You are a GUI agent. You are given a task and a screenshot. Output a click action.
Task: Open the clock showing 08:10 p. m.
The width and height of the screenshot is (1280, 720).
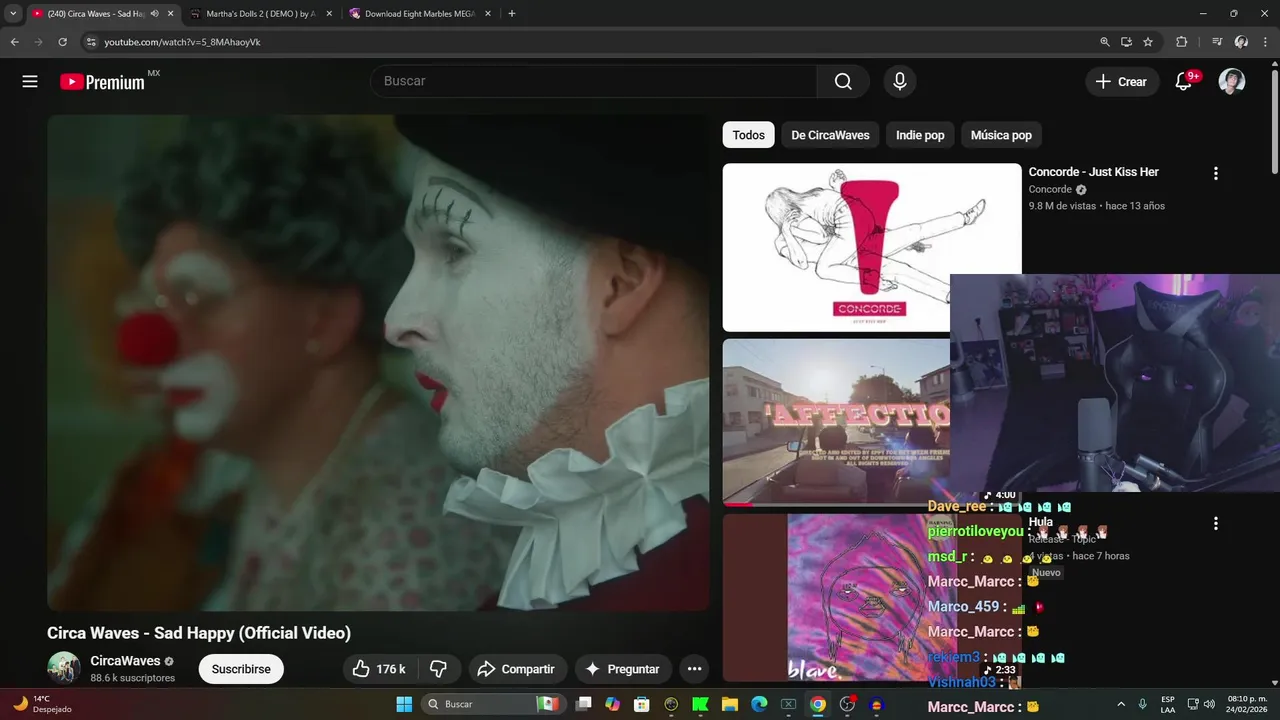1247,704
